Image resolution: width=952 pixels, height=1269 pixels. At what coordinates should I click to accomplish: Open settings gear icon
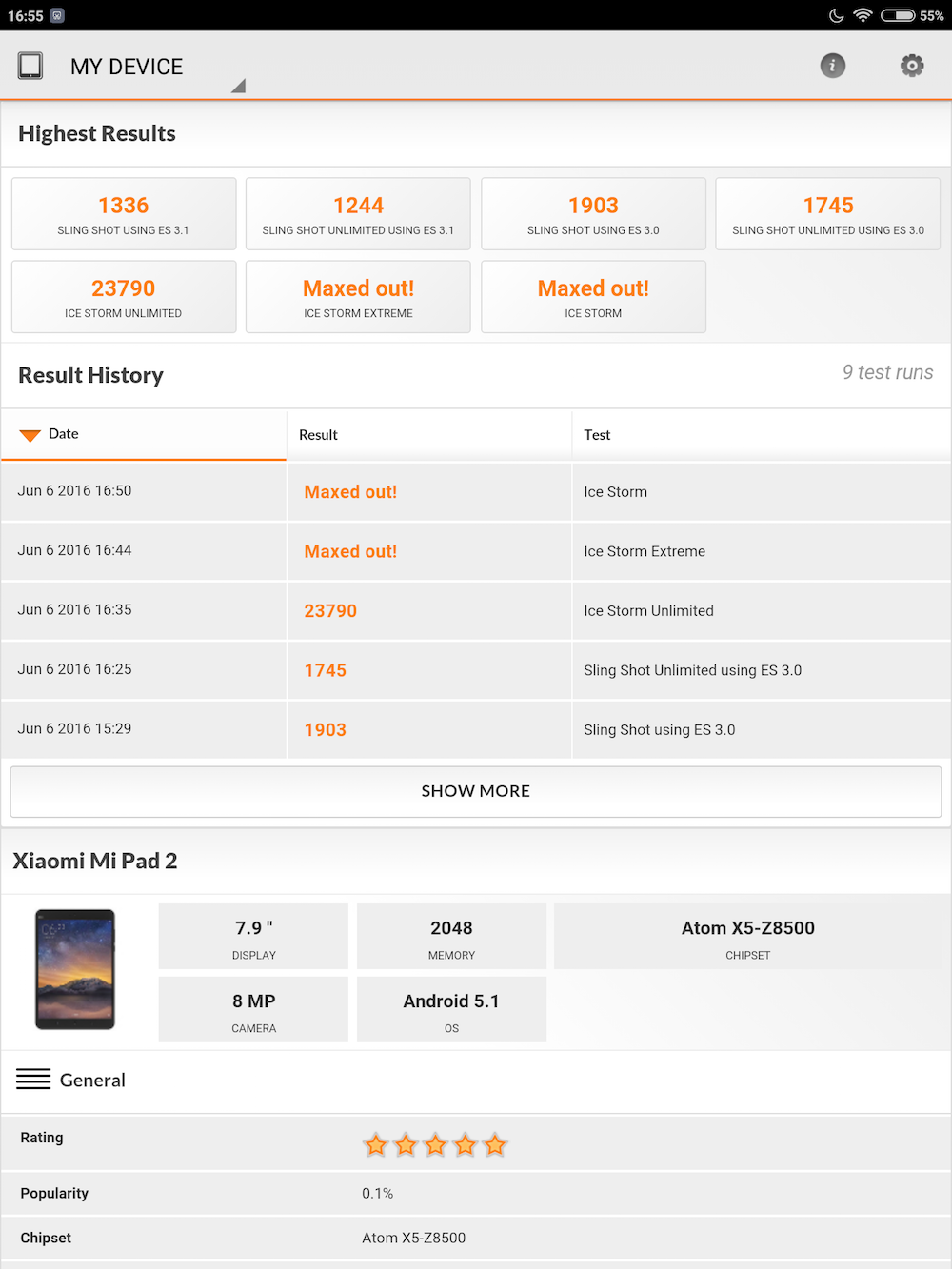pos(912,66)
